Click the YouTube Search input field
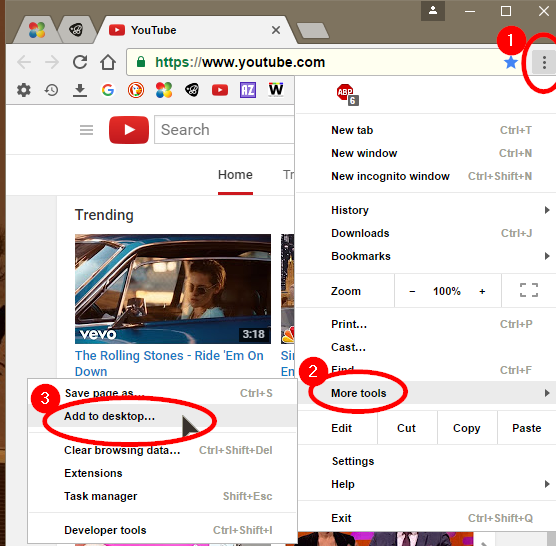The image size is (556, 546). (x=224, y=130)
